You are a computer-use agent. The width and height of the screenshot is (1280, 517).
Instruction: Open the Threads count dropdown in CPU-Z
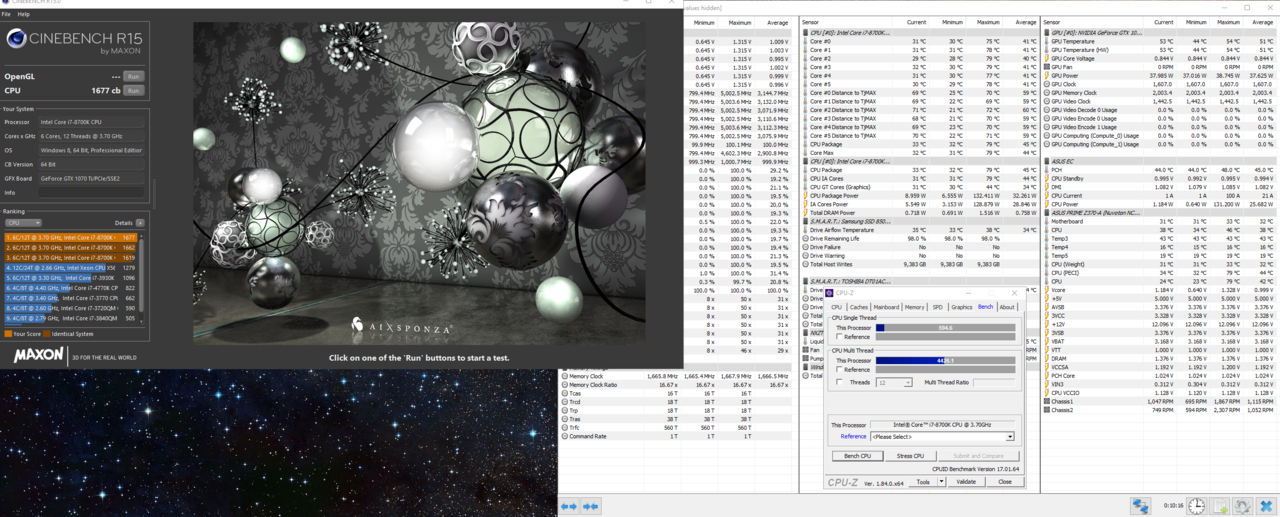click(894, 382)
